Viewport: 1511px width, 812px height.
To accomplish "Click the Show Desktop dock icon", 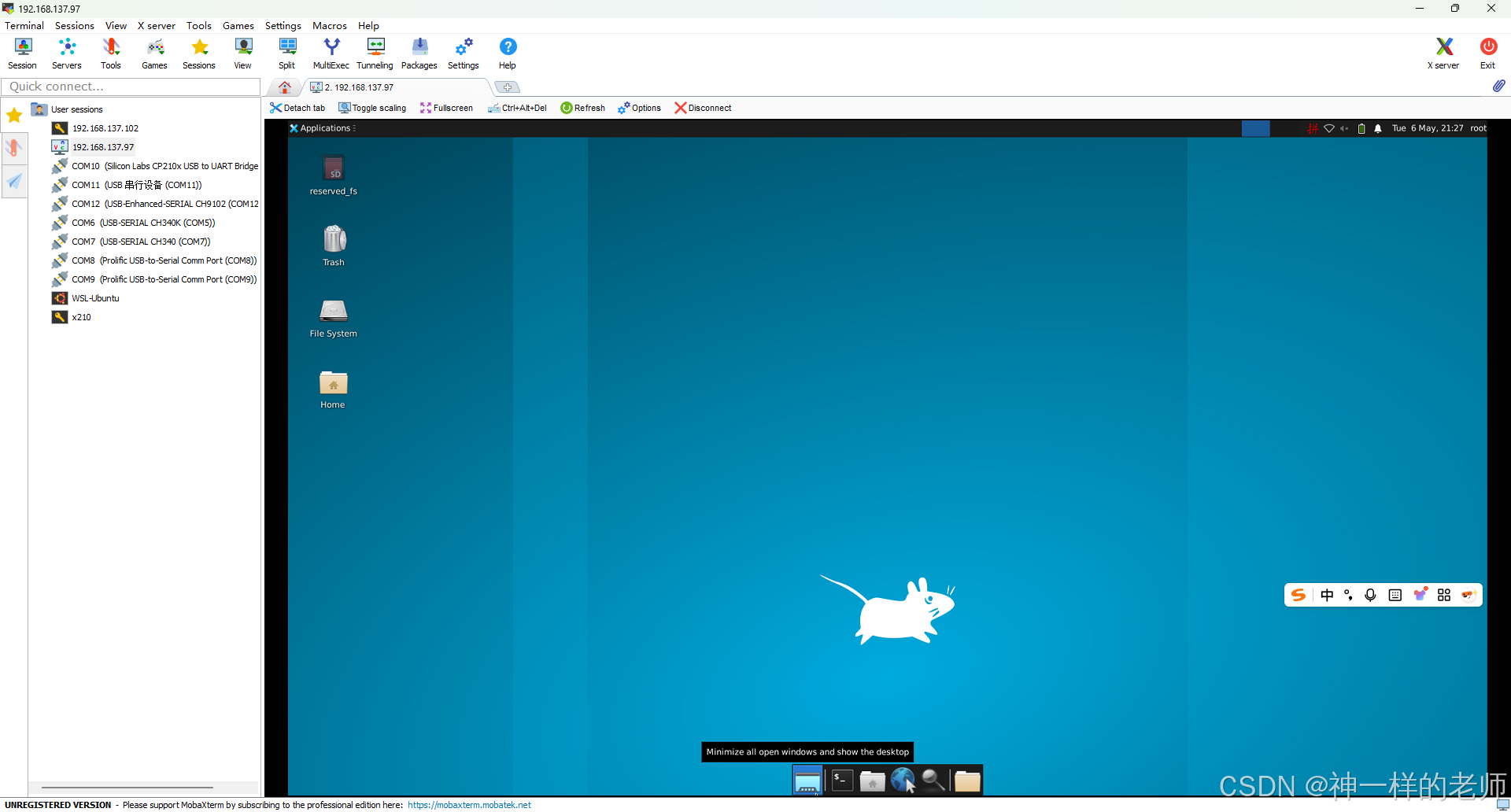I will coord(807,781).
